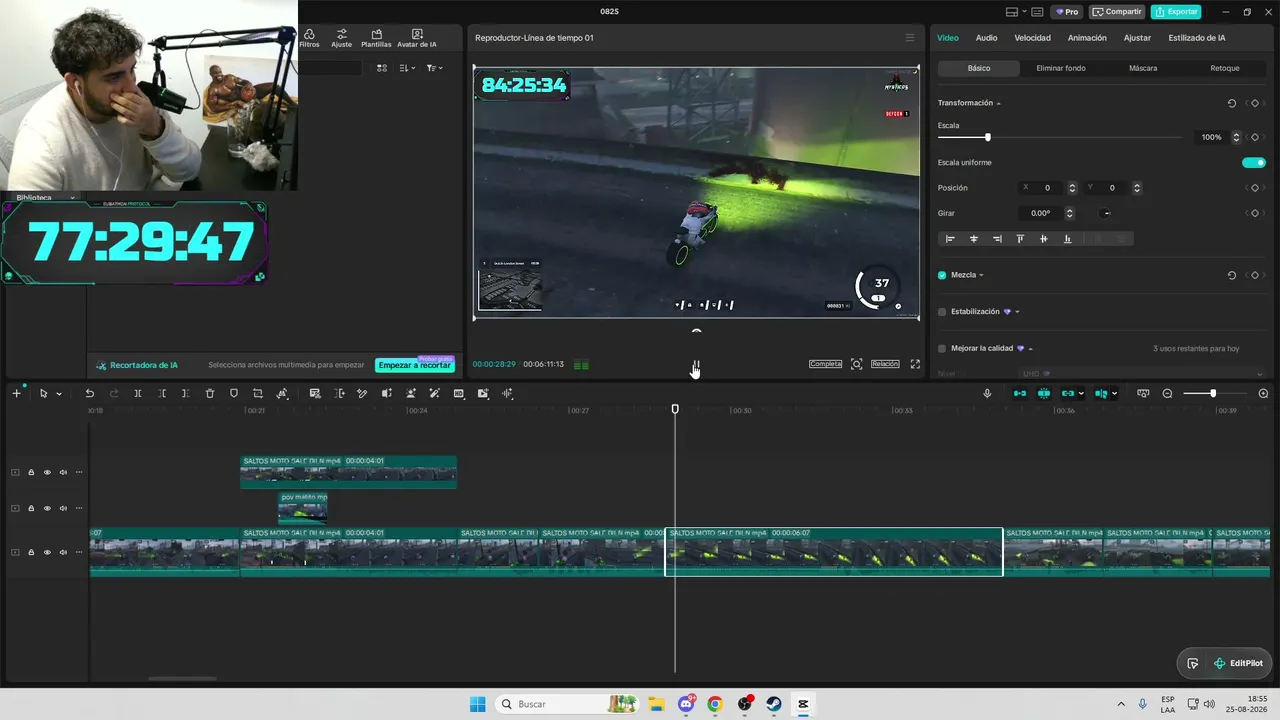The height and width of the screenshot is (720, 1280).
Task: Open the media filter dropdown
Action: tap(434, 68)
